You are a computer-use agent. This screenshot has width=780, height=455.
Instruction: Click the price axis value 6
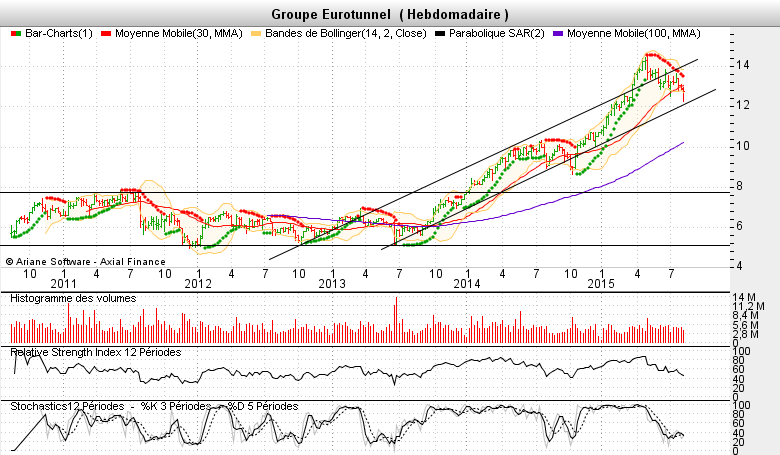point(740,226)
